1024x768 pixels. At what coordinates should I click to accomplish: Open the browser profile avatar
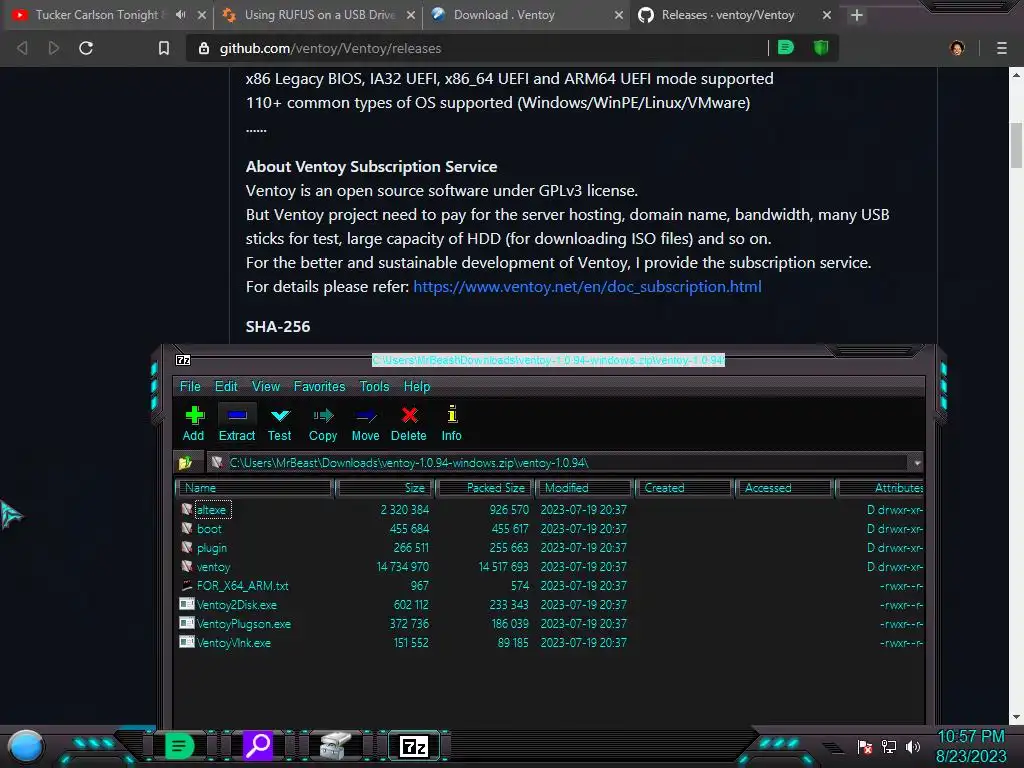957,48
